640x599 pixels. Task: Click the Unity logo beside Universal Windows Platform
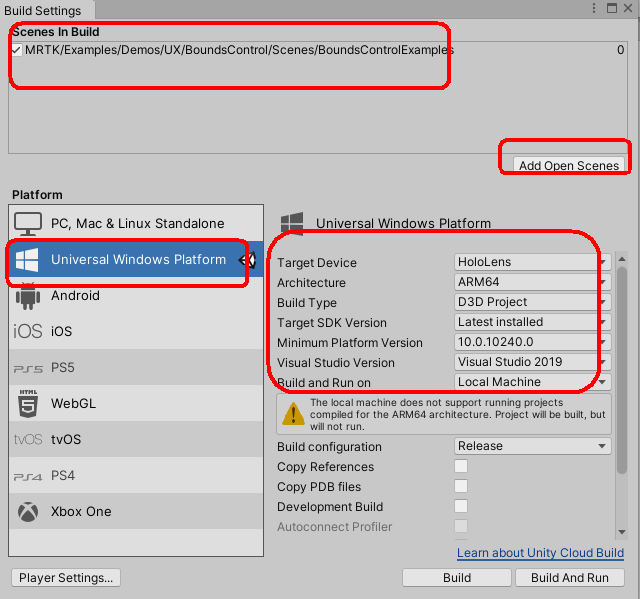pos(248,260)
